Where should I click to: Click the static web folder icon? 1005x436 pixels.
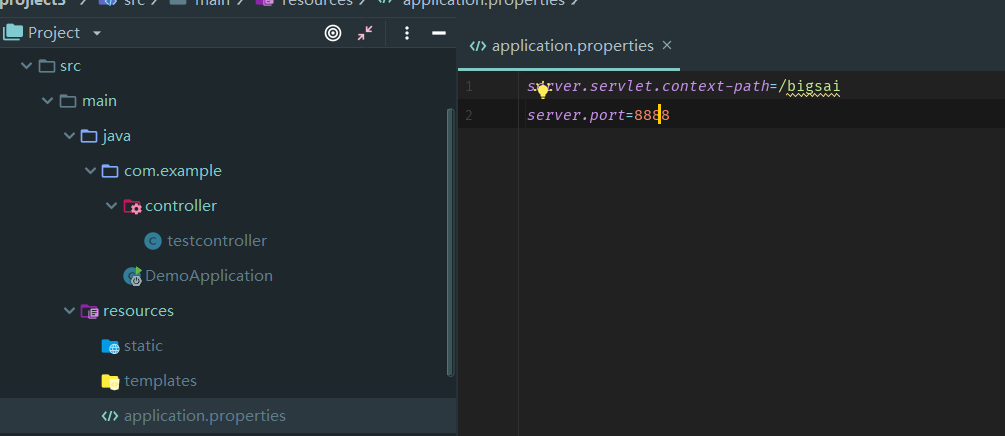click(x=110, y=346)
